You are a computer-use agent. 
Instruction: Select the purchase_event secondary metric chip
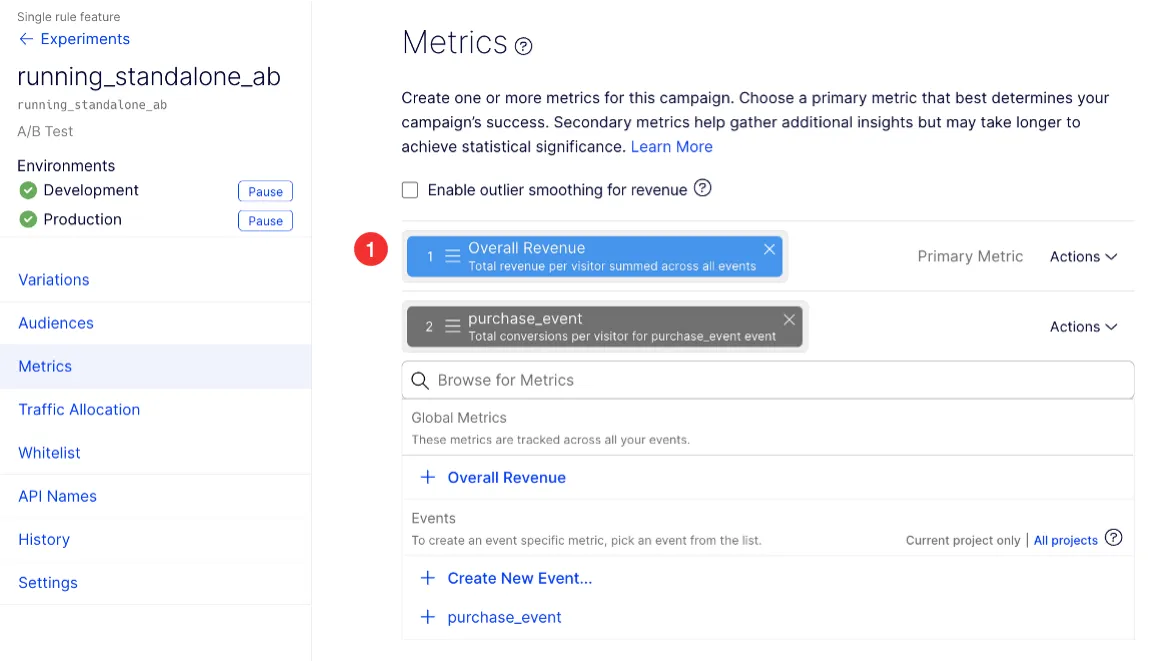pyautogui.click(x=604, y=327)
